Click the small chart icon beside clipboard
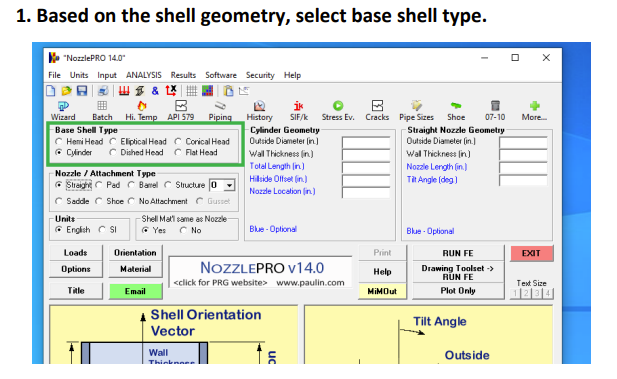Viewport: 617px width, 379px height. pos(244,91)
